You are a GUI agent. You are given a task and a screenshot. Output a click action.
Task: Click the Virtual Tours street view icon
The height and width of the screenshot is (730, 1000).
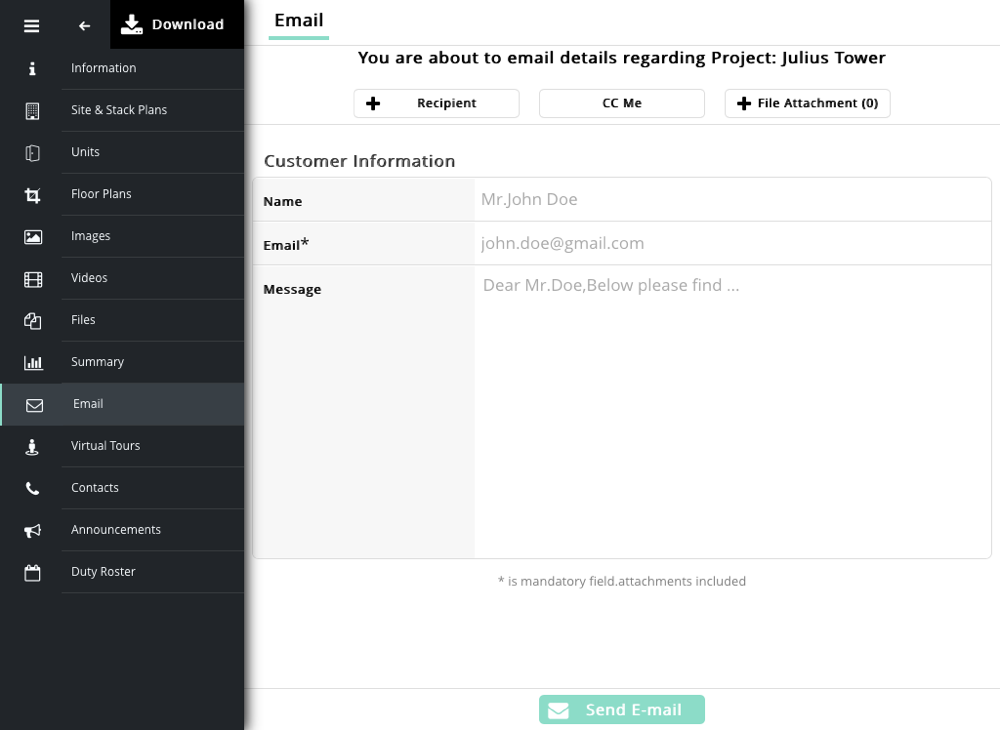(x=33, y=447)
